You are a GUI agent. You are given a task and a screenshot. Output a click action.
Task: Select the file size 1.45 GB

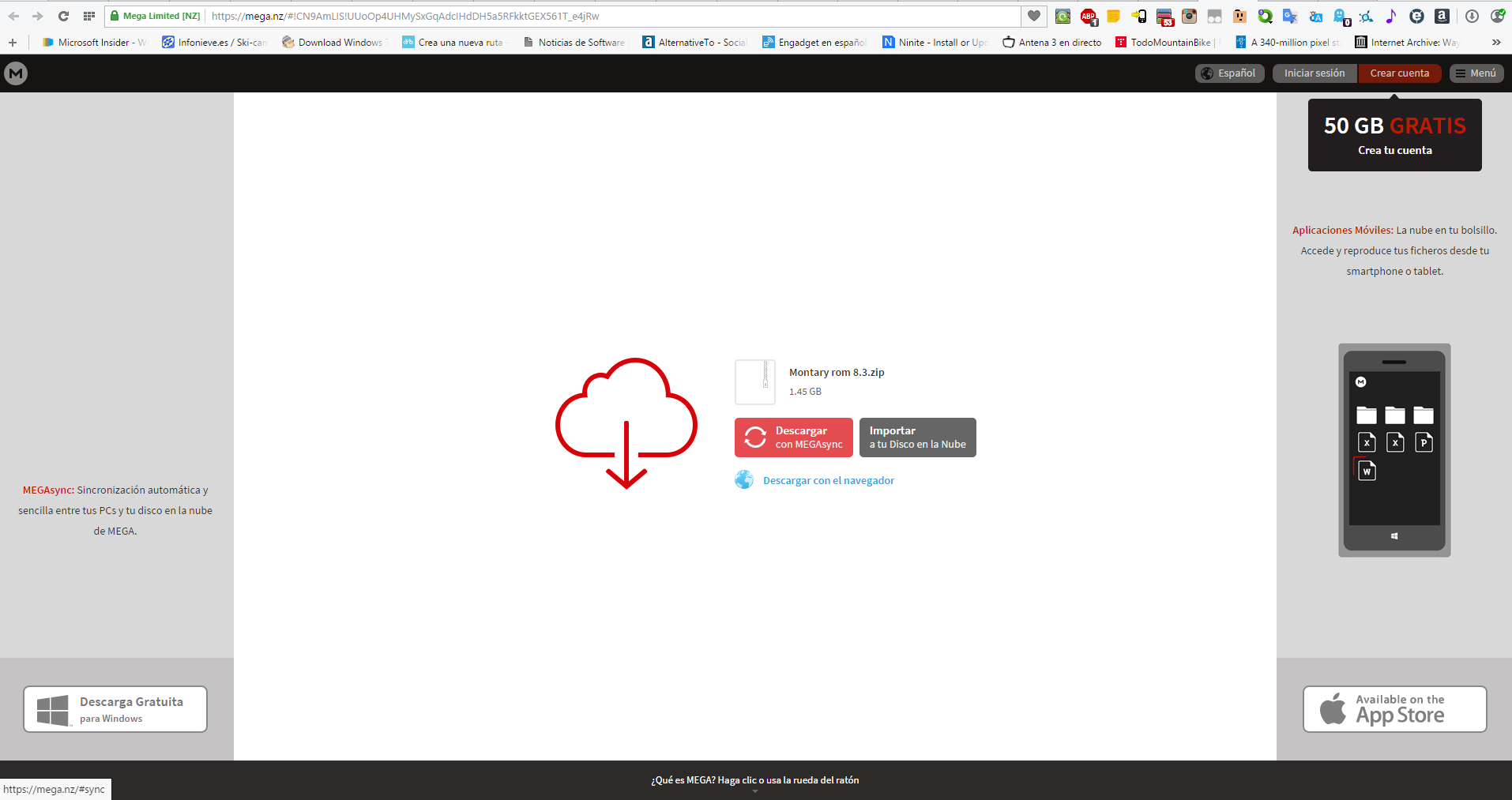(x=805, y=392)
